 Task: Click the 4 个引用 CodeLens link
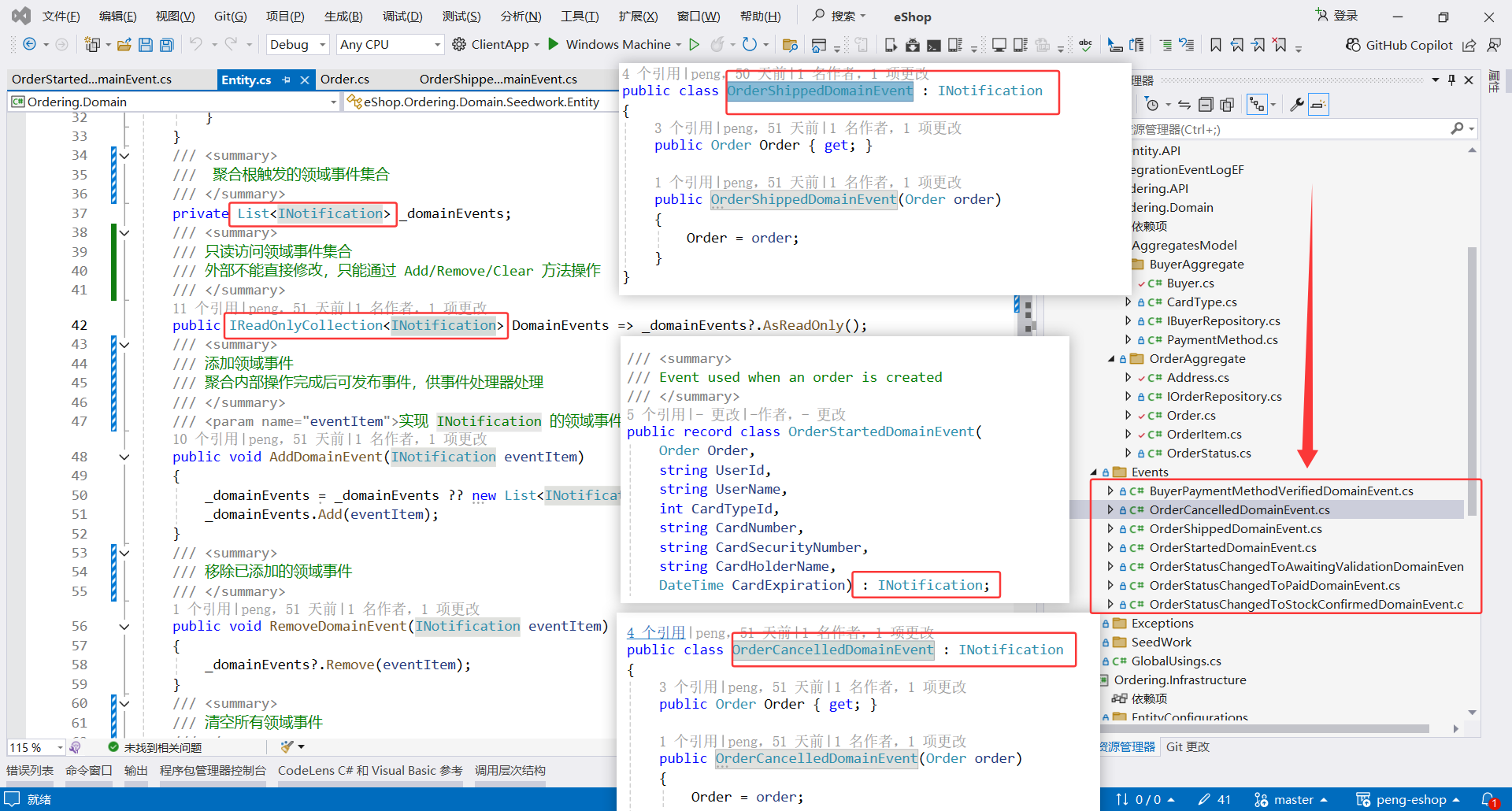[x=656, y=633]
